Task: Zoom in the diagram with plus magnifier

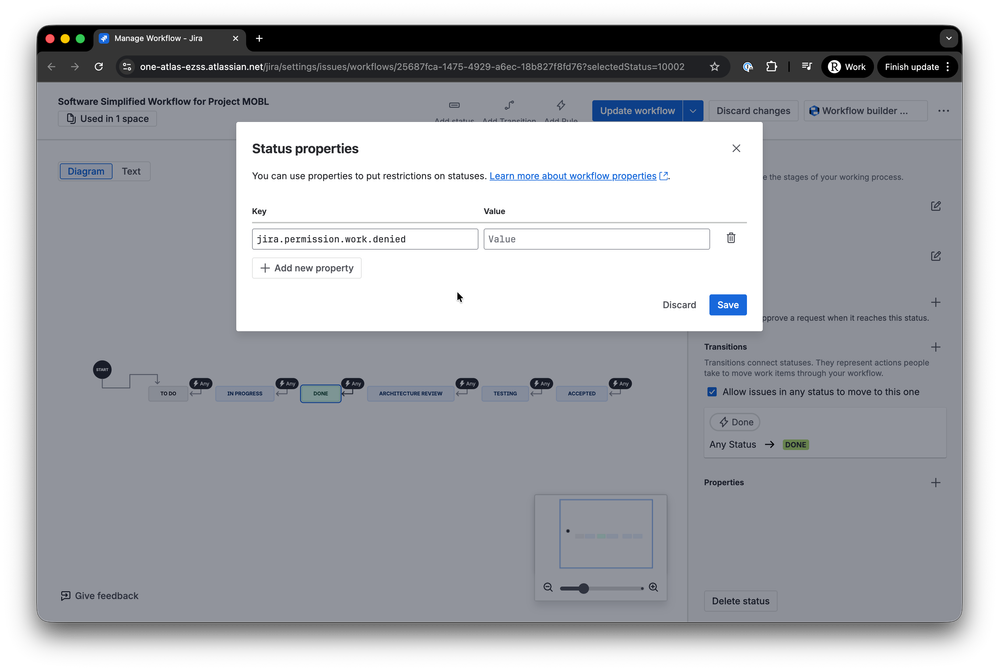Action: click(x=653, y=588)
